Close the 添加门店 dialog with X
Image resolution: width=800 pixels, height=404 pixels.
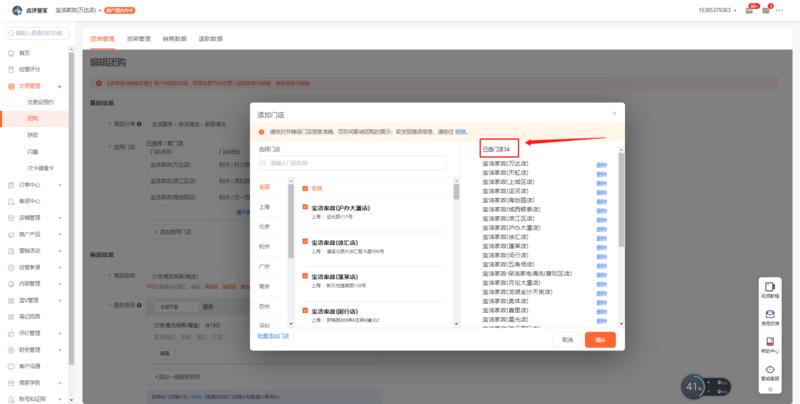(x=614, y=114)
